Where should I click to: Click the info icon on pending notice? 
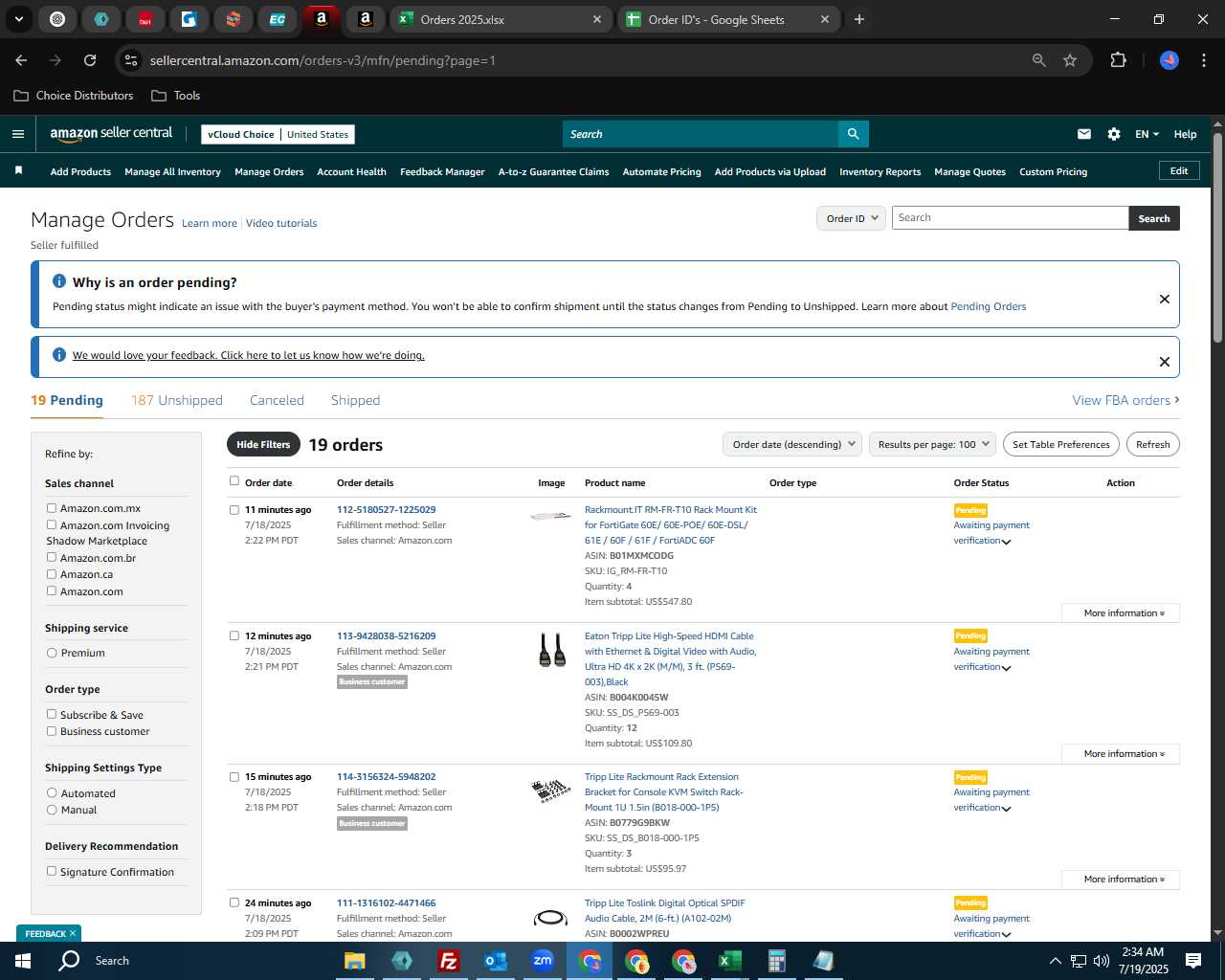[59, 281]
